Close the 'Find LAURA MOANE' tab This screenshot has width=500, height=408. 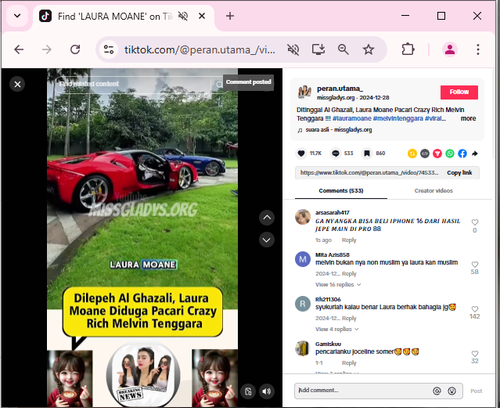pos(202,16)
